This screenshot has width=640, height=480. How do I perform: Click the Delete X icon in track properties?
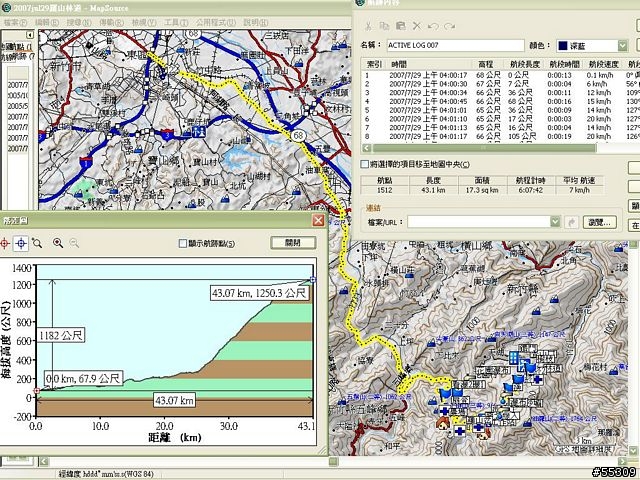(x=417, y=26)
